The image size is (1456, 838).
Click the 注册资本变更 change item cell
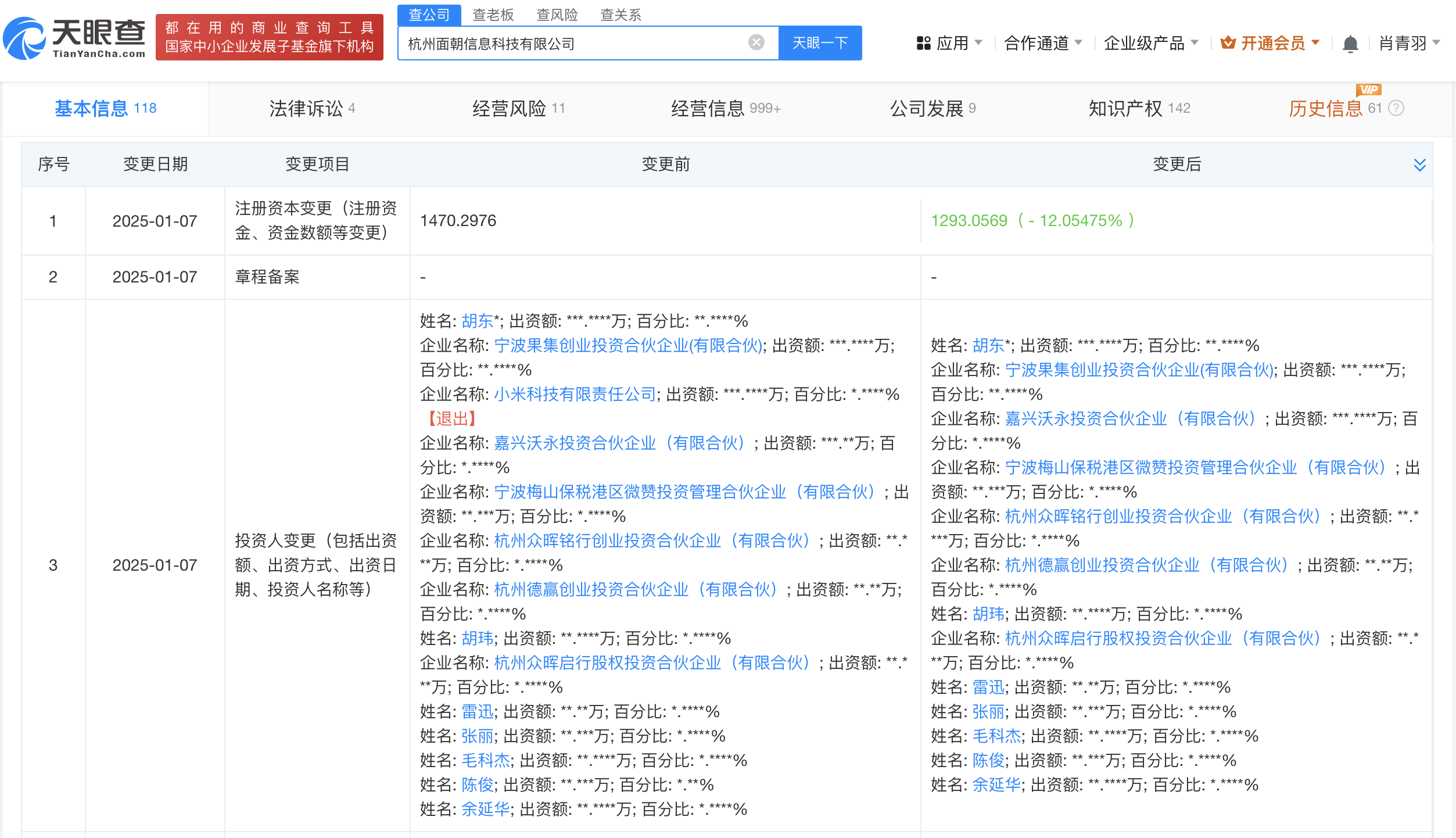tap(316, 221)
